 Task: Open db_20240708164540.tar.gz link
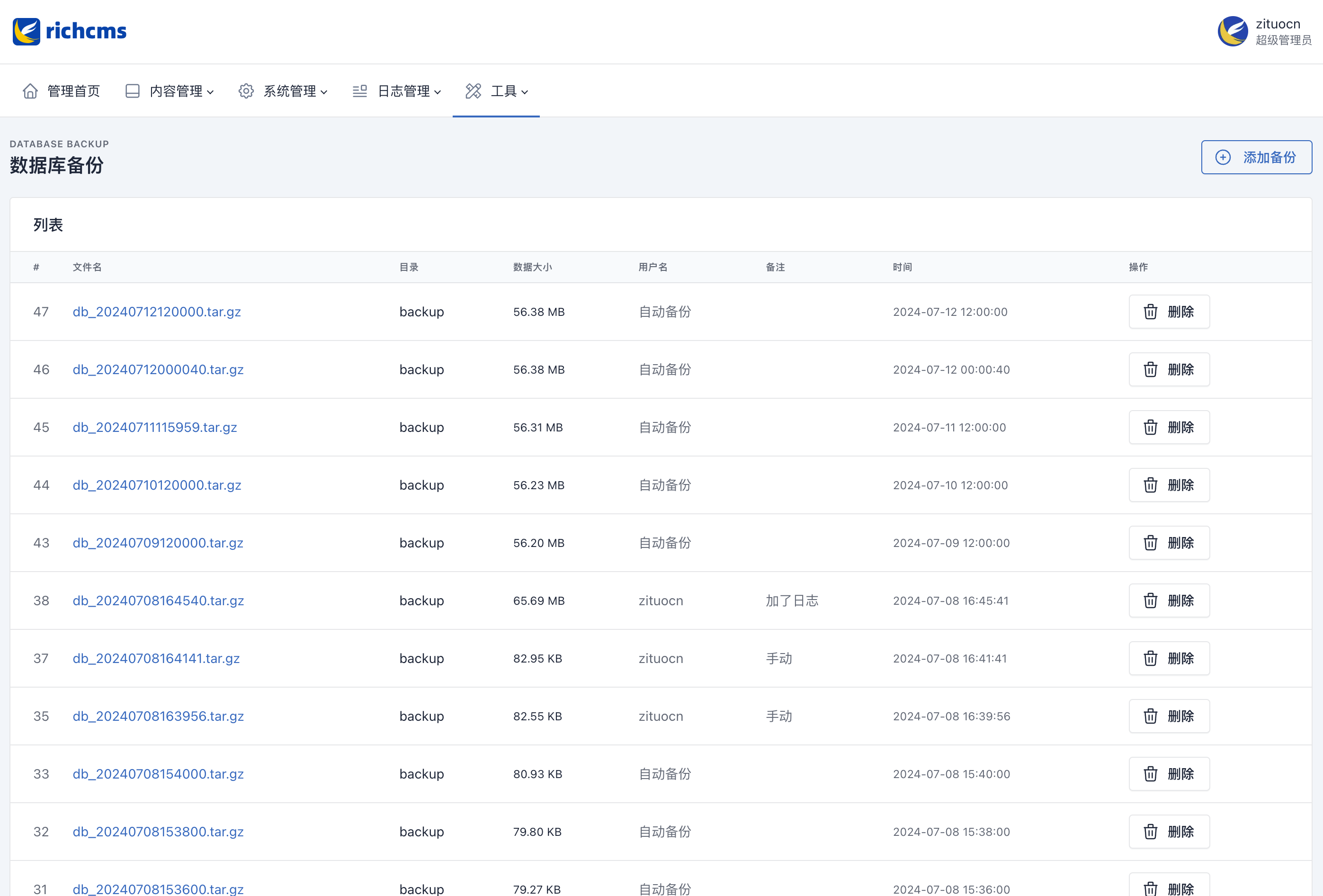click(x=158, y=600)
